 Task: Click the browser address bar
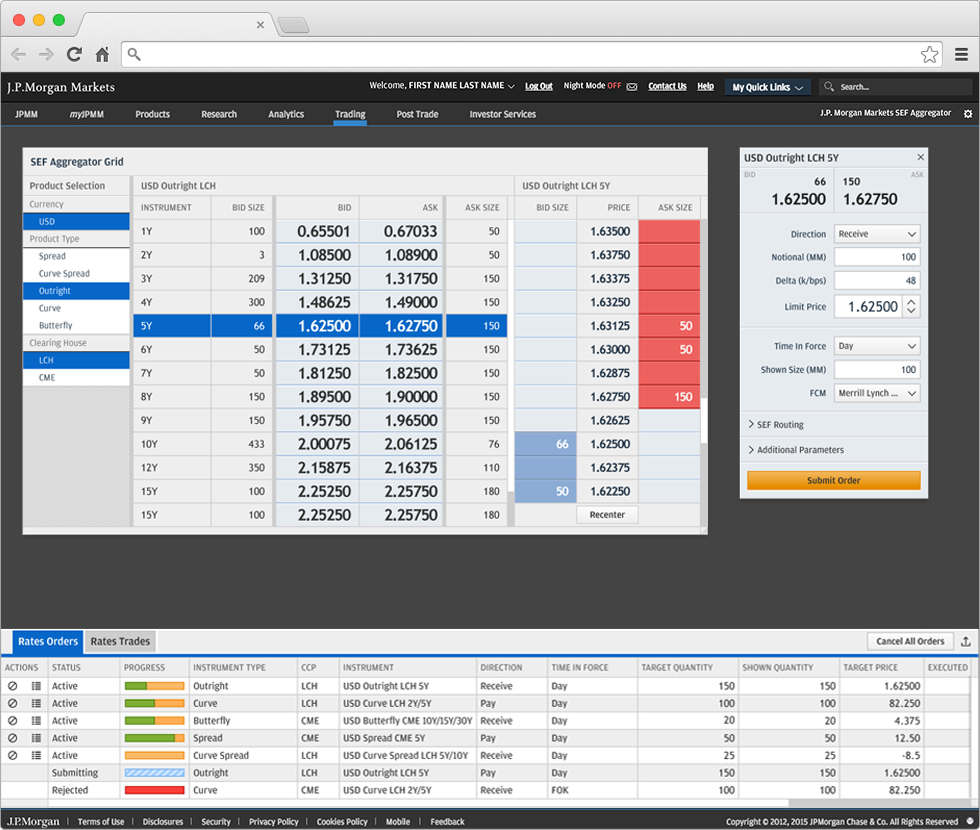531,54
